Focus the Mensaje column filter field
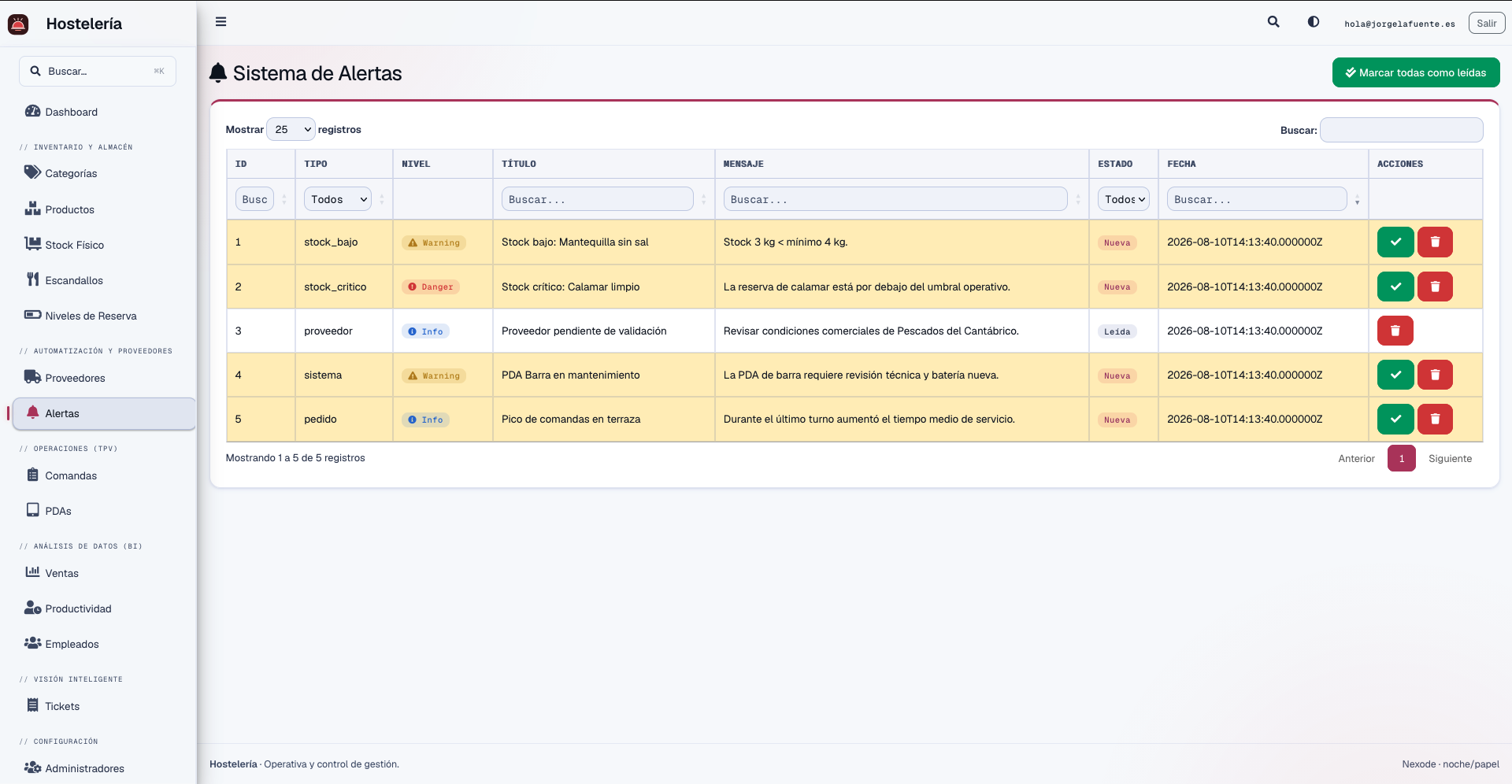The height and width of the screenshot is (784, 1512). tap(895, 199)
